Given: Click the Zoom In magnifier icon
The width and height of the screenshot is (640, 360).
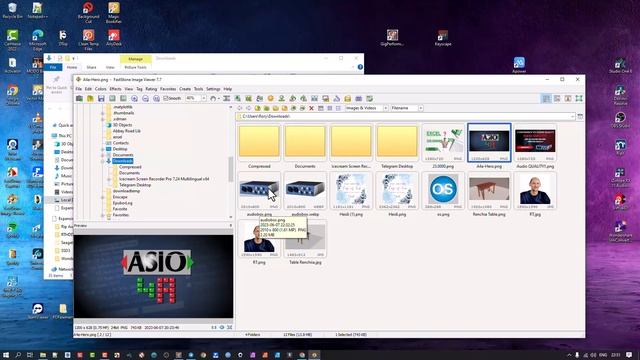Looking at the screenshot, I should (134, 98).
